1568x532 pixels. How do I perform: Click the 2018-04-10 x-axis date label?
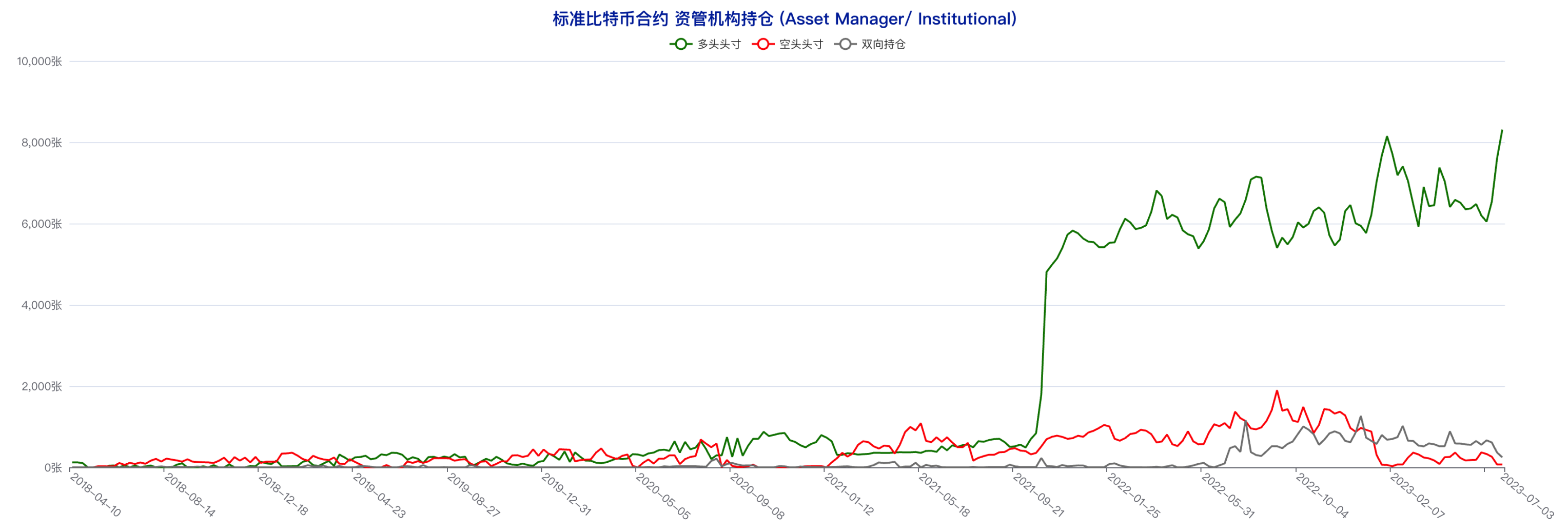tap(95, 495)
